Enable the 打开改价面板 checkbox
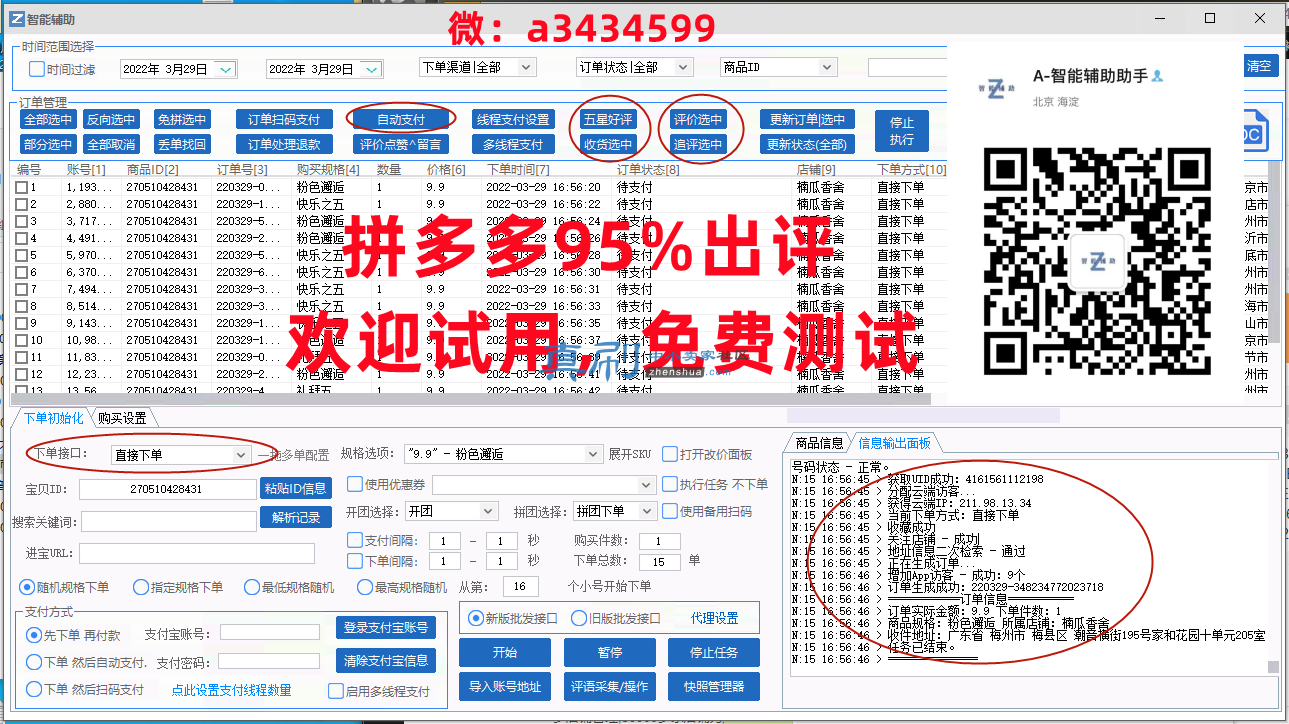 [670, 454]
